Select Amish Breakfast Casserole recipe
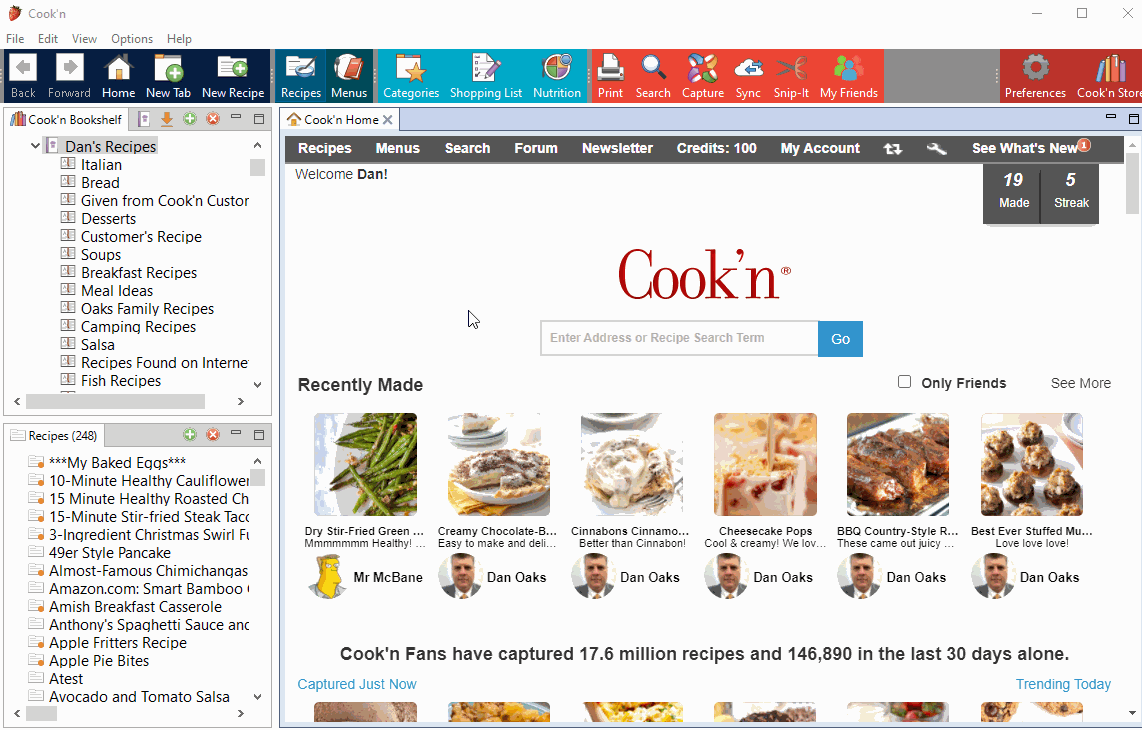 pos(135,607)
